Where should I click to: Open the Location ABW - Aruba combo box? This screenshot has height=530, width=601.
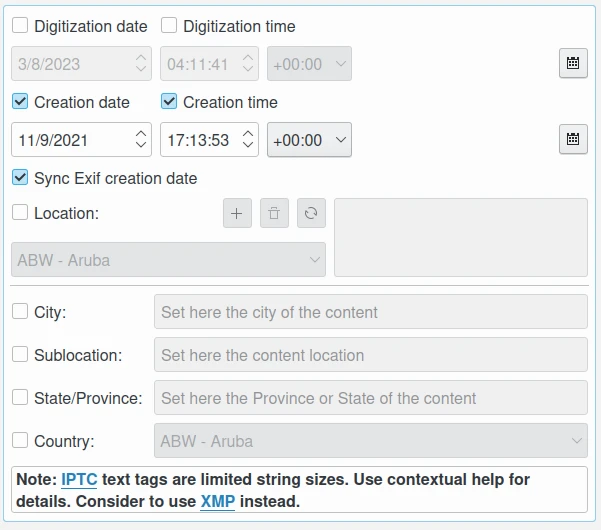[x=168, y=260]
